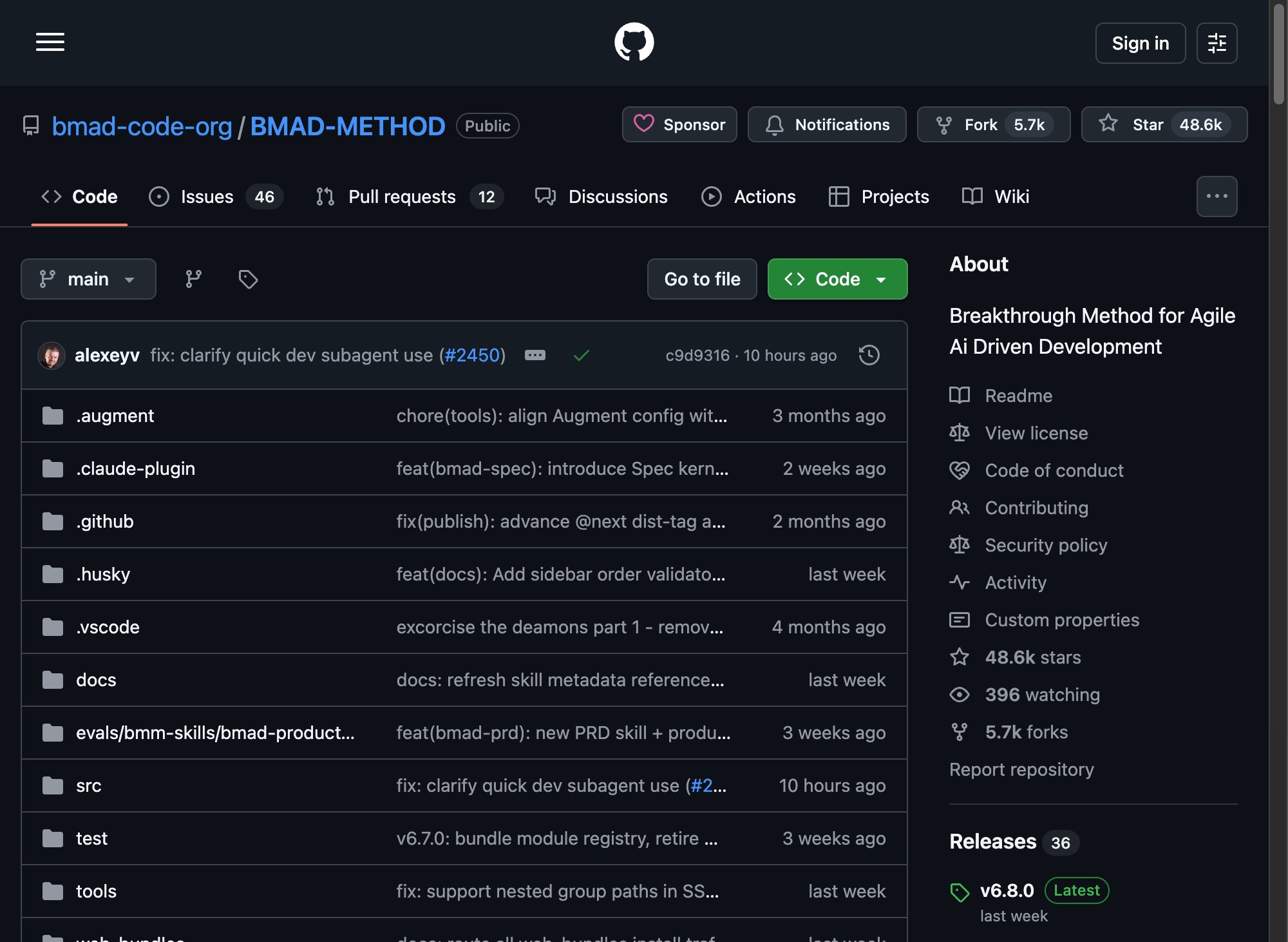Open the main branch dropdown
The image size is (1288, 942).
[x=88, y=279]
